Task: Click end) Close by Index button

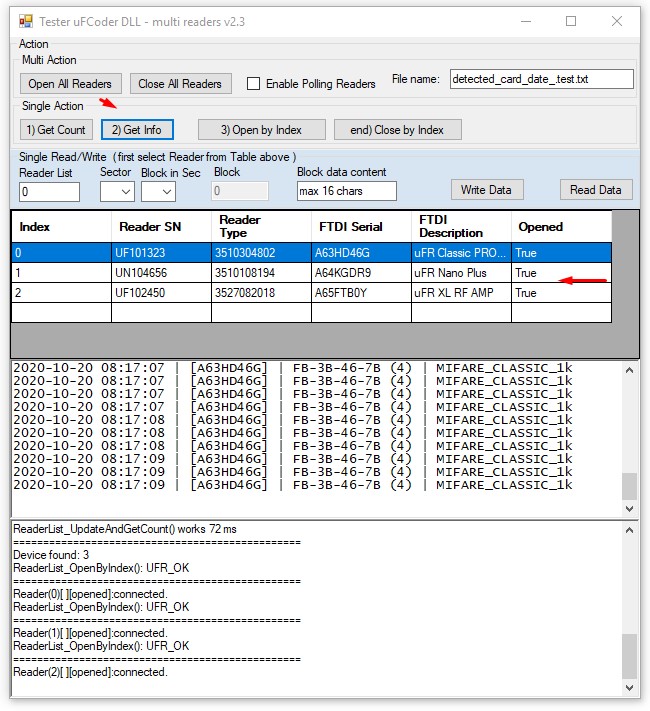Action: 397,130
